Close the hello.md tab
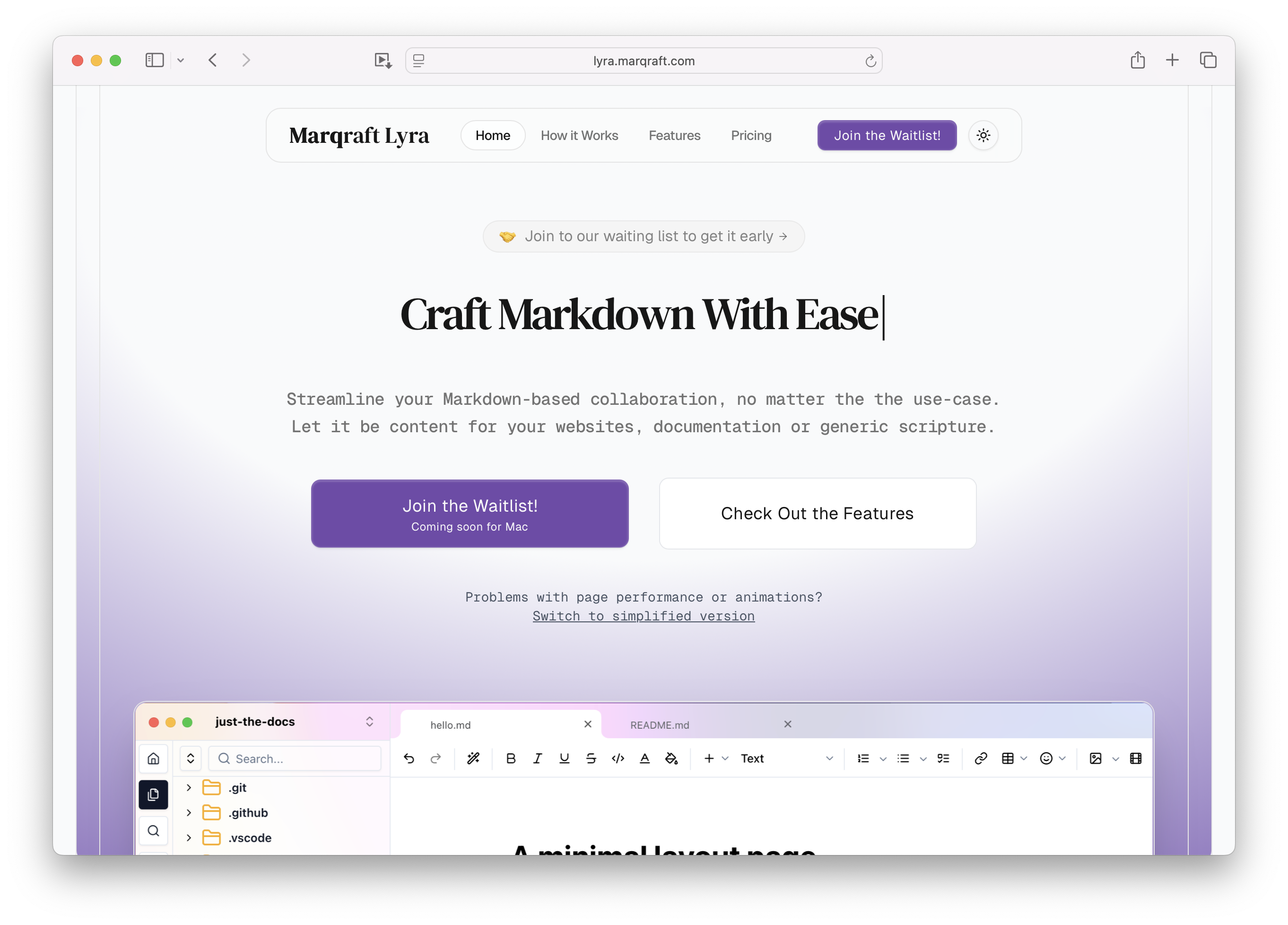This screenshot has width=1288, height=925. coord(588,724)
